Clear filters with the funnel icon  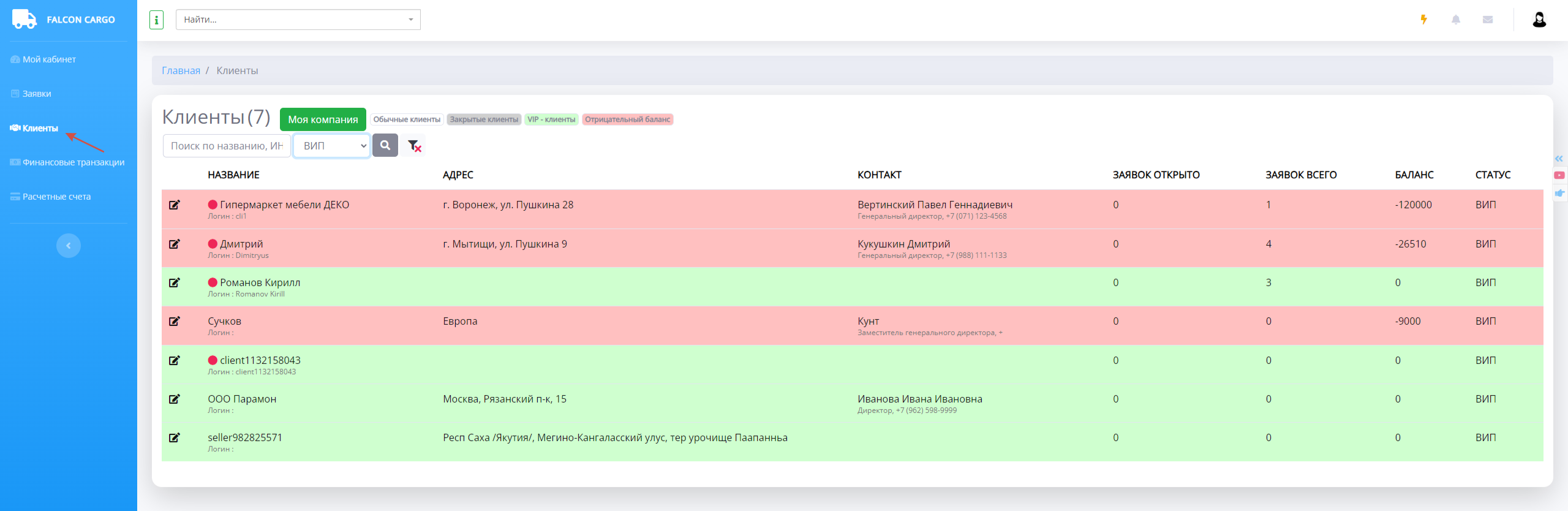[414, 146]
